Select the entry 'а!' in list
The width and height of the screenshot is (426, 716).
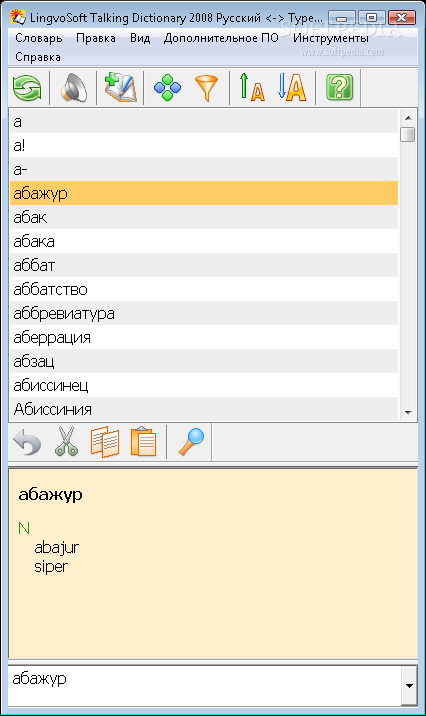tap(204, 145)
